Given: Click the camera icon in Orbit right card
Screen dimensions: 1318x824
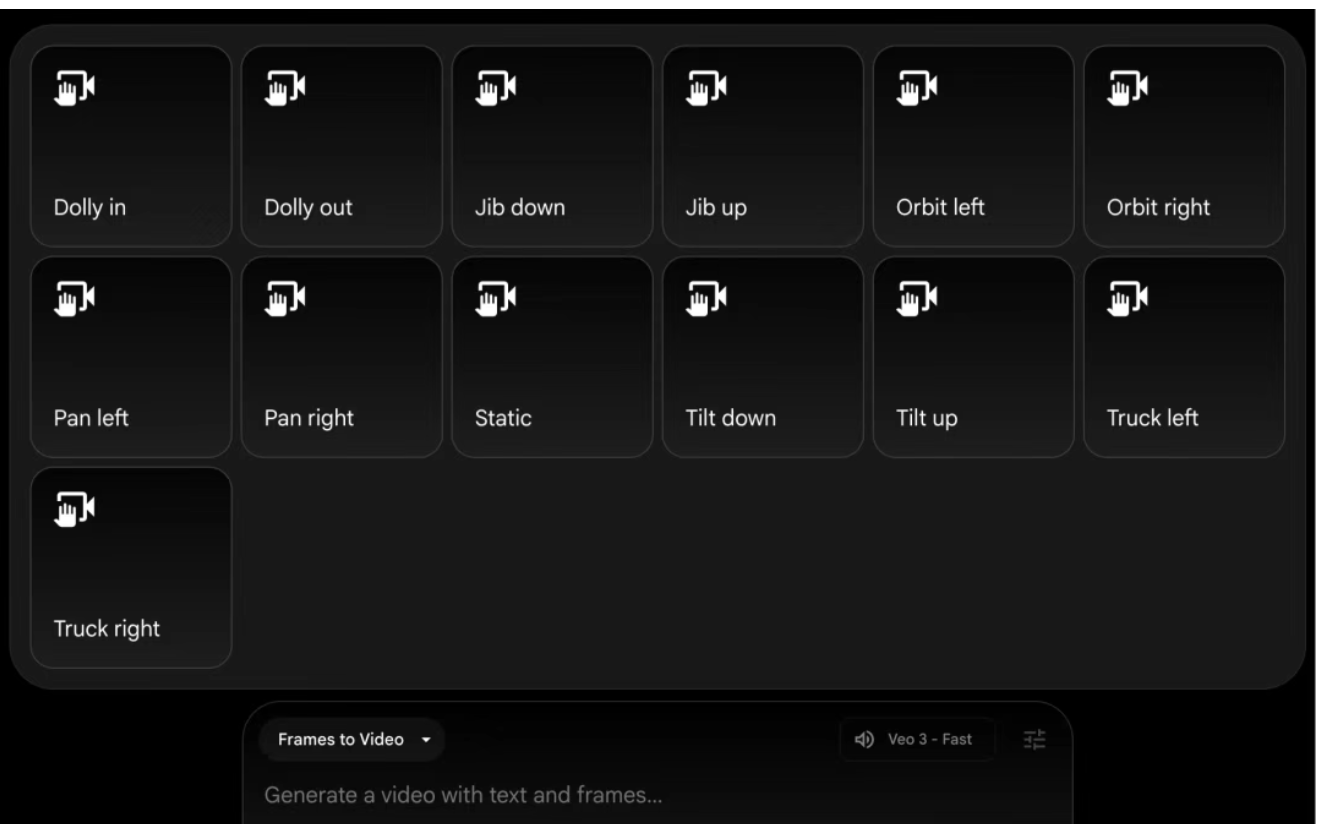Looking at the screenshot, I should click(1128, 88).
